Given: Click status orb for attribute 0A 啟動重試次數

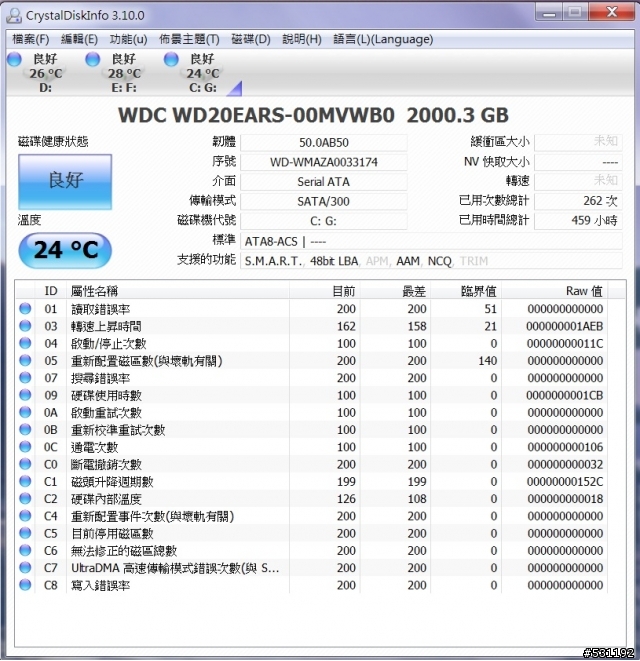Looking at the screenshot, I should point(25,412).
